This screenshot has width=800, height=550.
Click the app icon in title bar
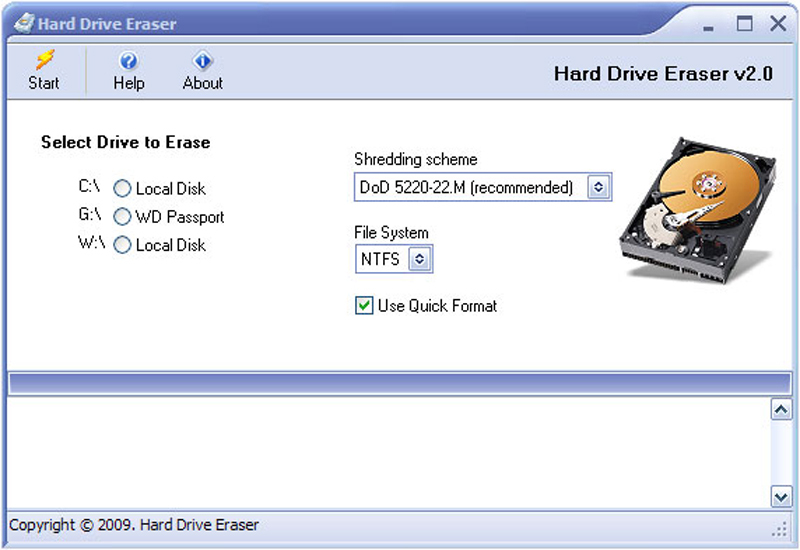24,23
